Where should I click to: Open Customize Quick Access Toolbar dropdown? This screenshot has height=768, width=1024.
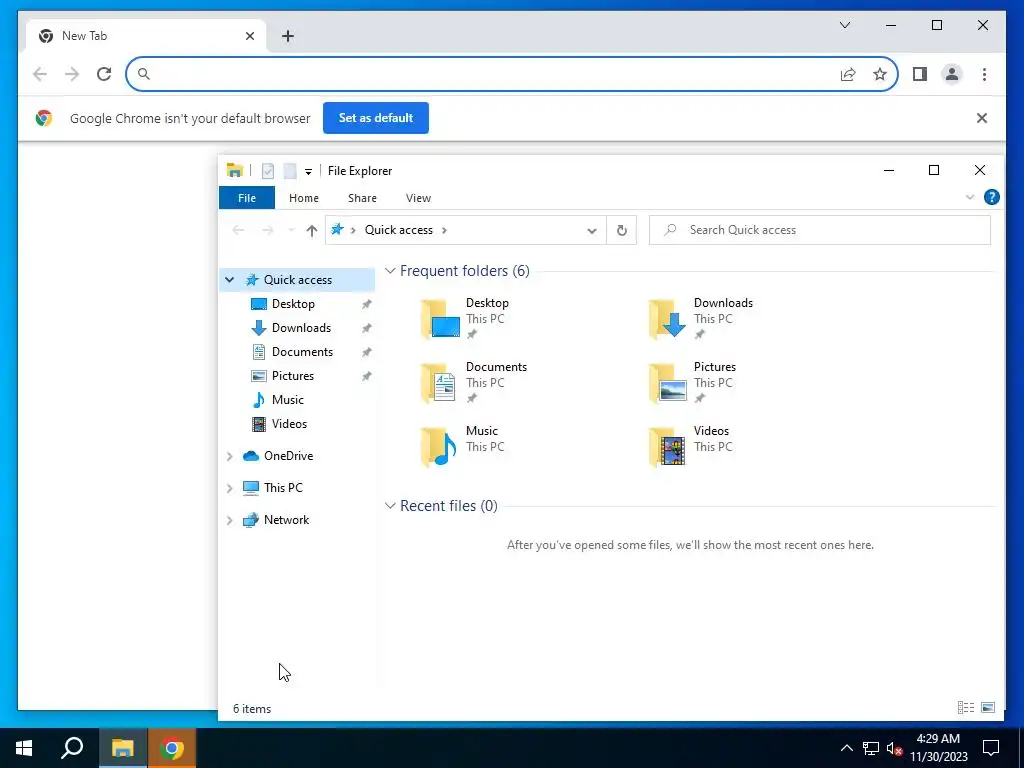click(308, 172)
